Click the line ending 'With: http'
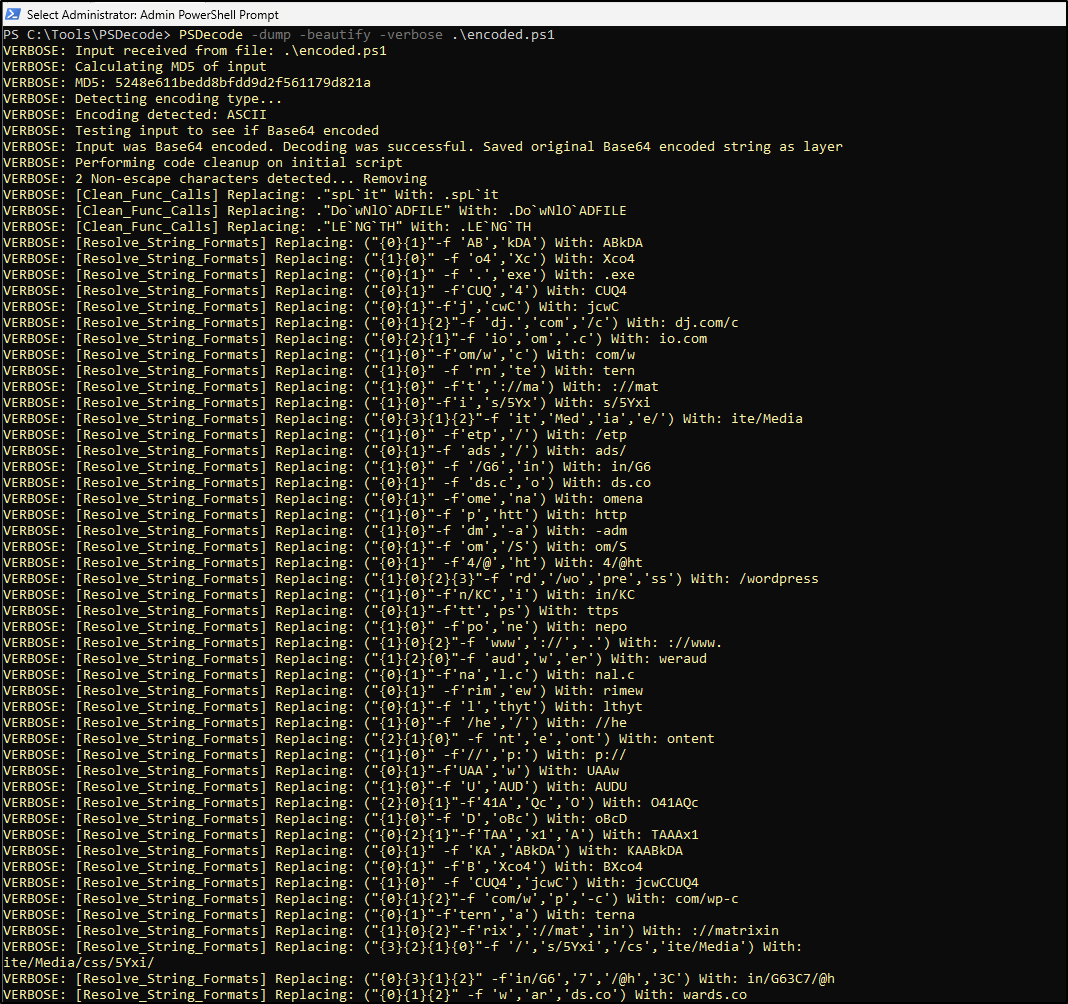The height and width of the screenshot is (1004, 1068). [315, 515]
